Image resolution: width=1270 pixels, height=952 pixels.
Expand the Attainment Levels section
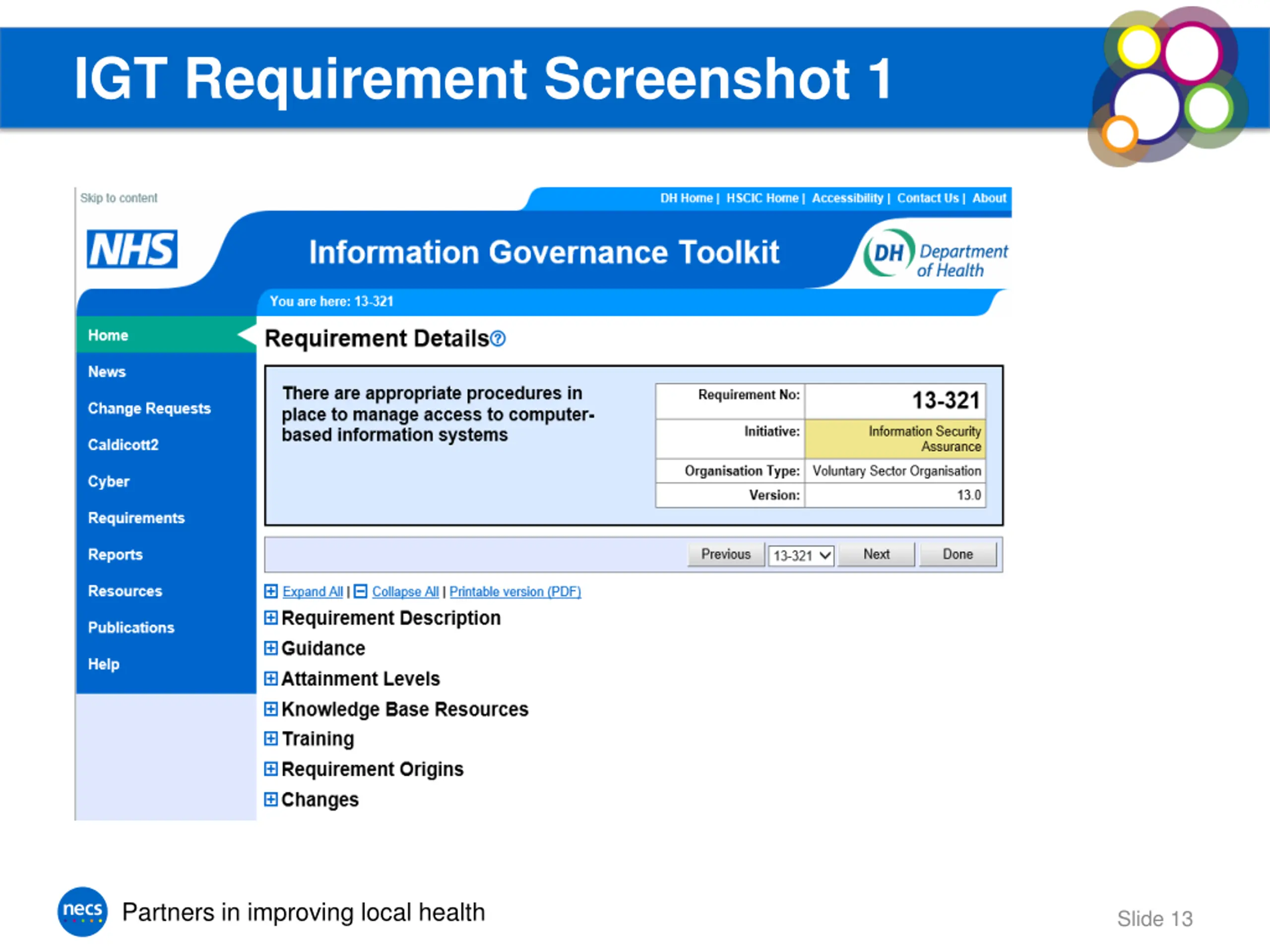coord(271,679)
